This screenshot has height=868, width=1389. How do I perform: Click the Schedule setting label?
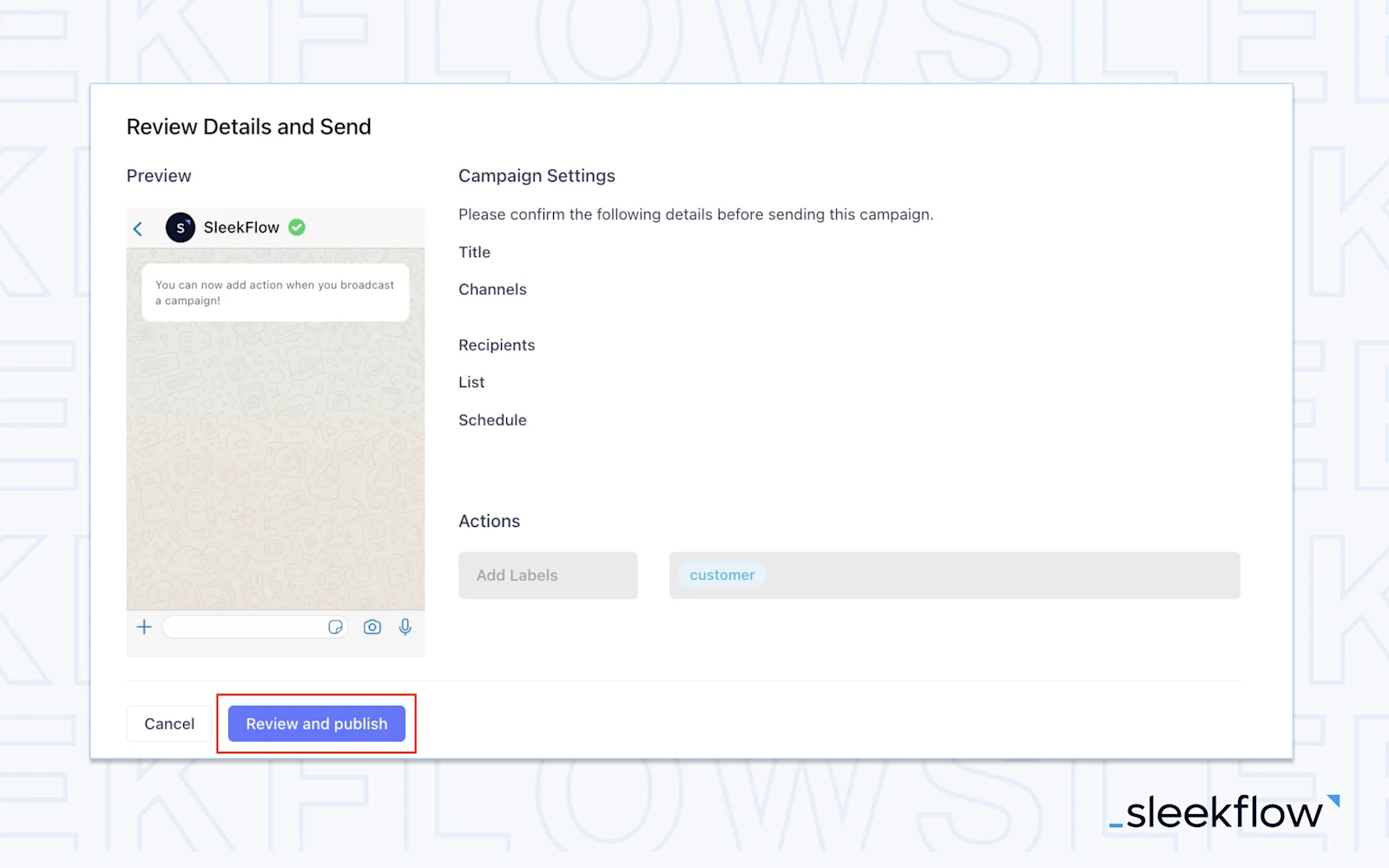coord(492,420)
